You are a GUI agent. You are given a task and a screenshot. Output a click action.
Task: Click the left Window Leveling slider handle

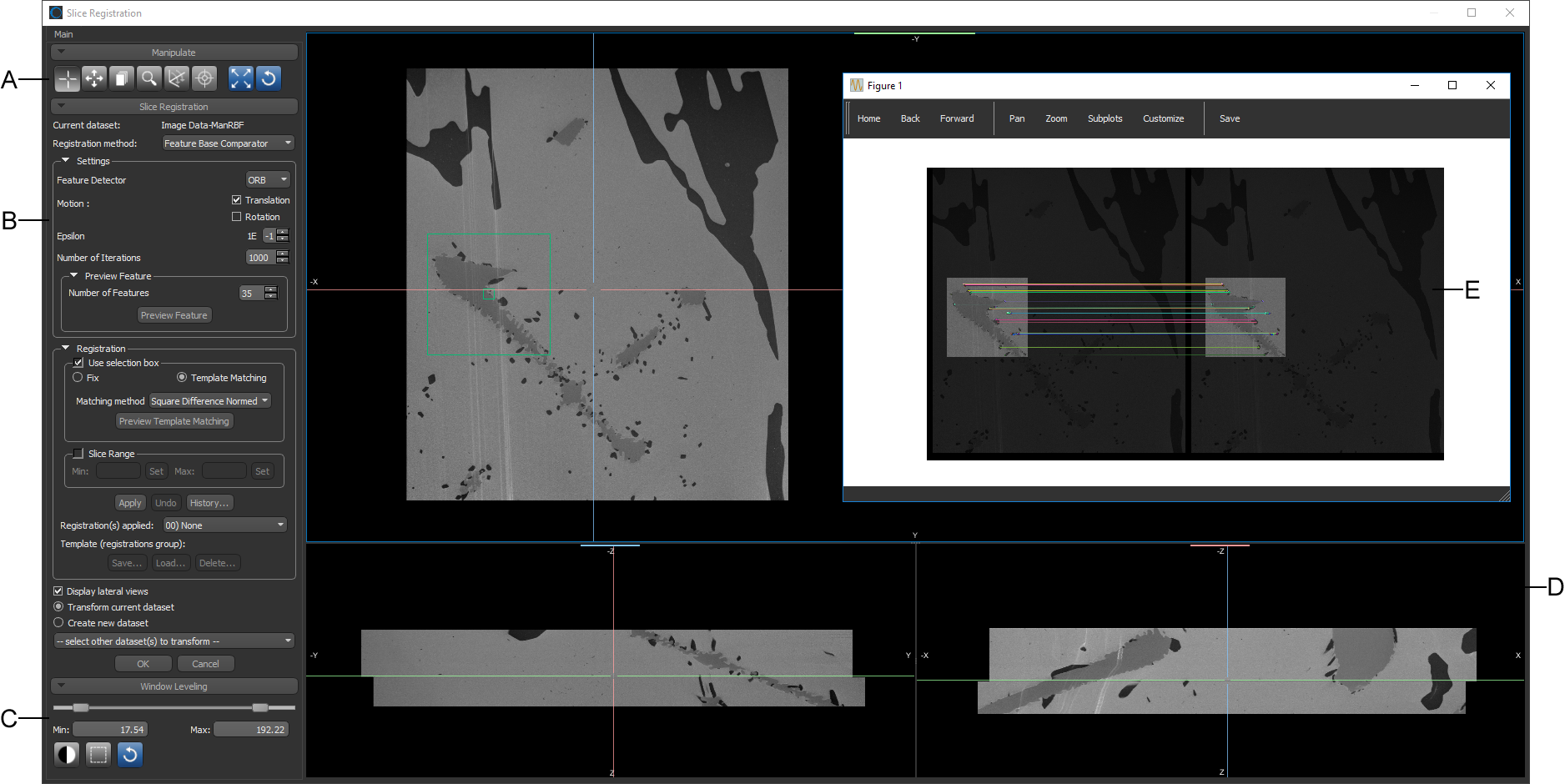coord(81,707)
